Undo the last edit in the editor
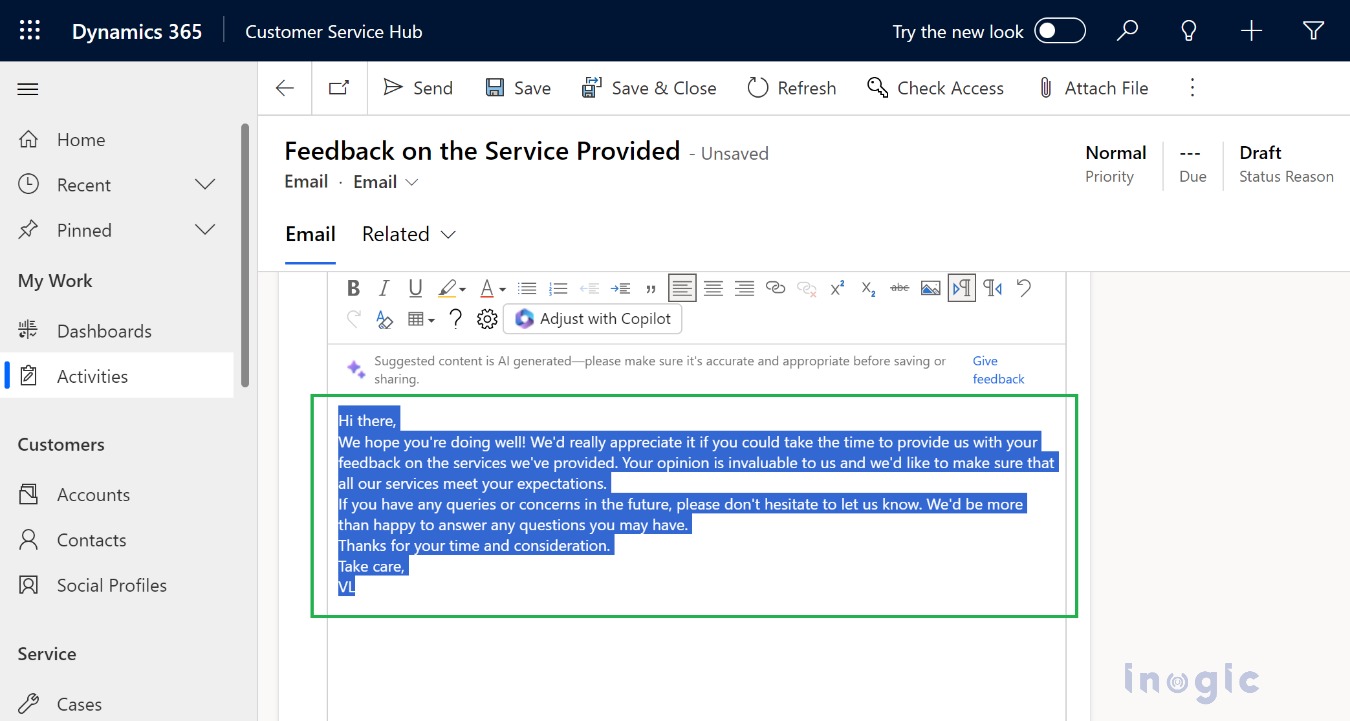This screenshot has height=721, width=1350. pos(1023,288)
